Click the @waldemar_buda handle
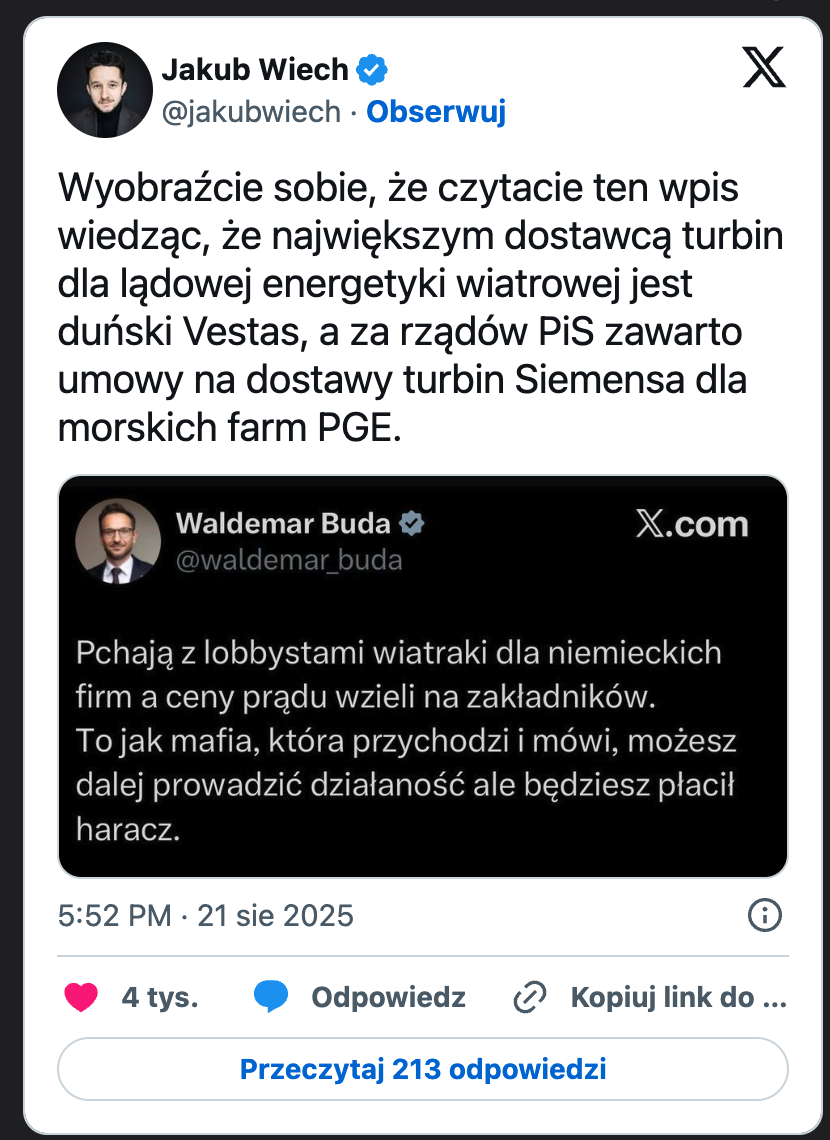 pos(289,560)
